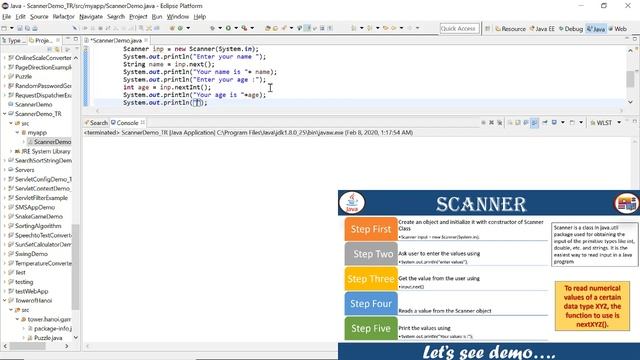640x360 pixels.
Task: Click the Run External Tools icon
Action: [x=244, y=28]
